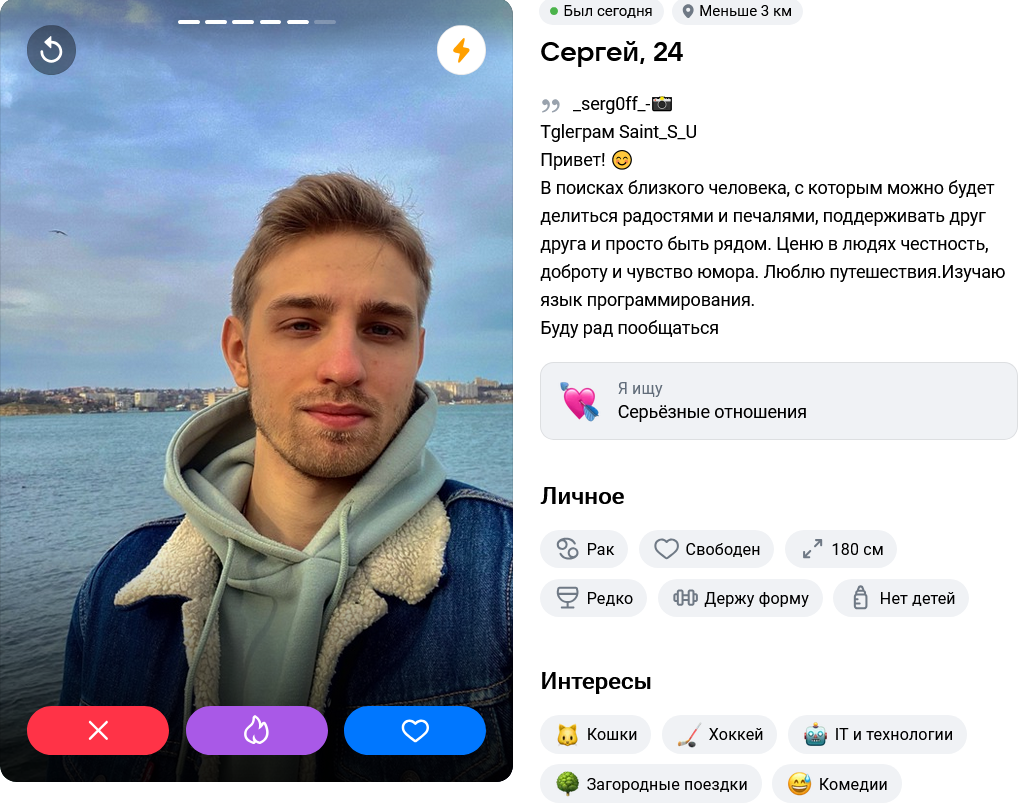1026x804 pixels.
Task: Select the Рак zodiac tag
Action: [x=584, y=549]
